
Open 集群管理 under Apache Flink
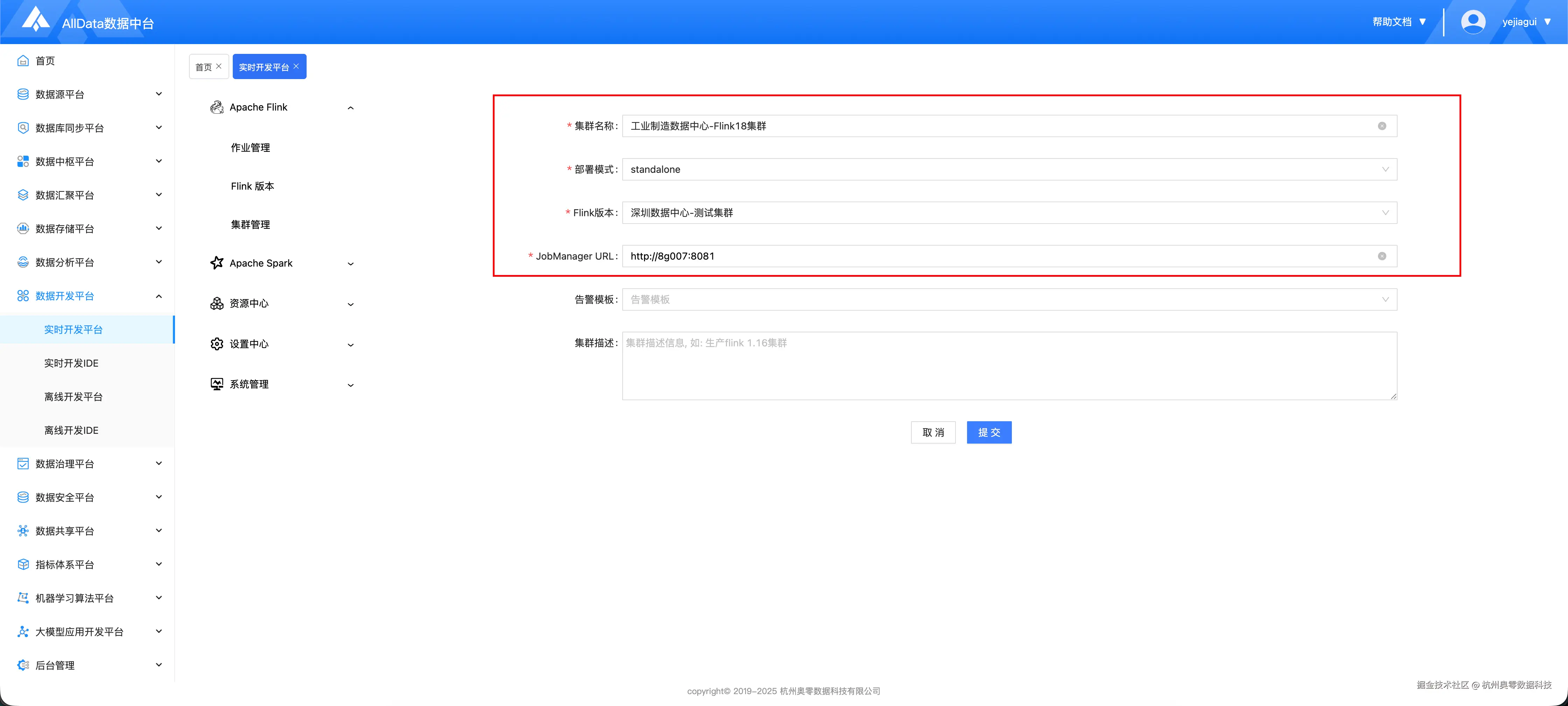coord(250,225)
